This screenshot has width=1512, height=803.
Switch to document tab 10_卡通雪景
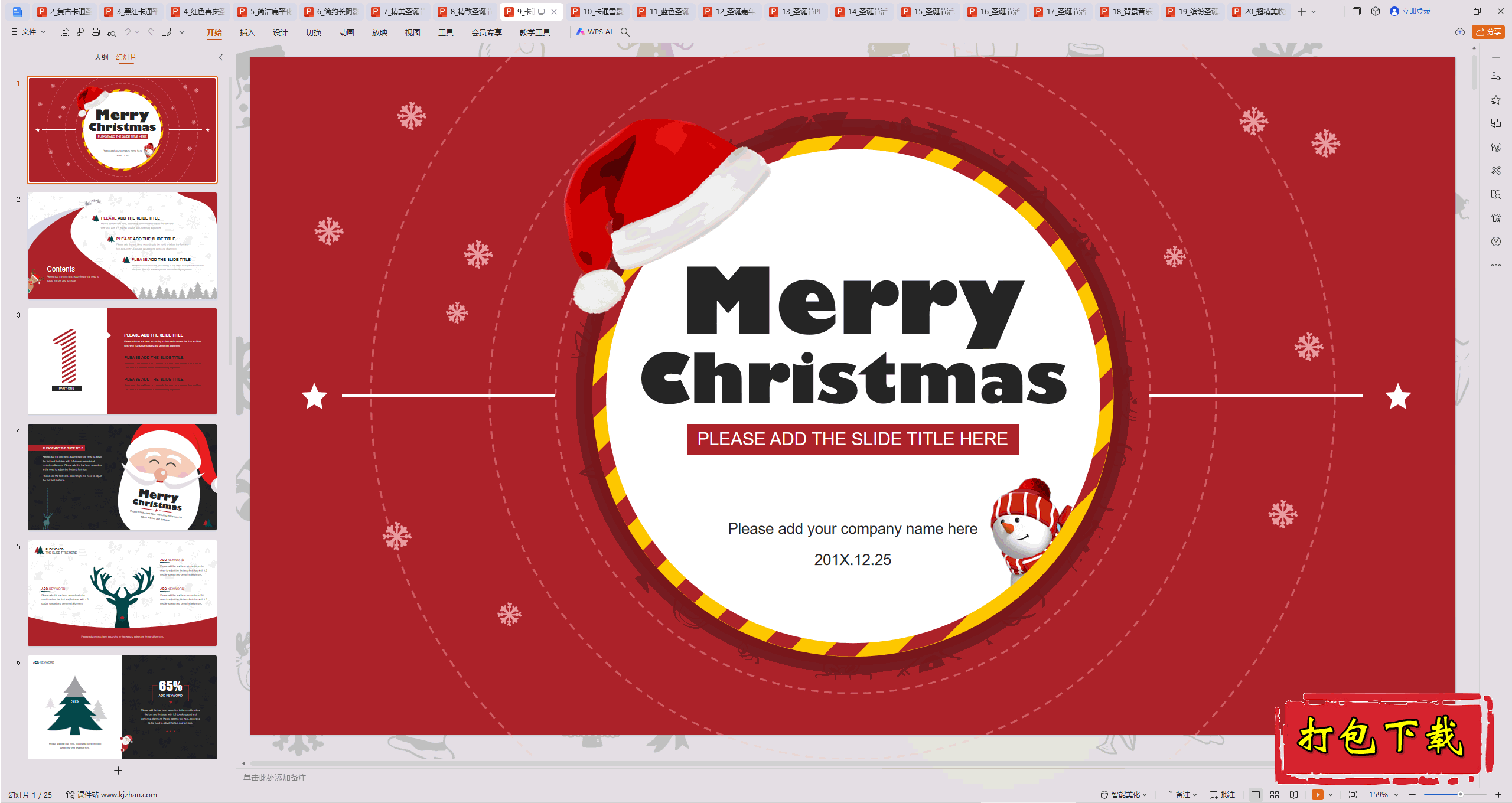pyautogui.click(x=597, y=11)
